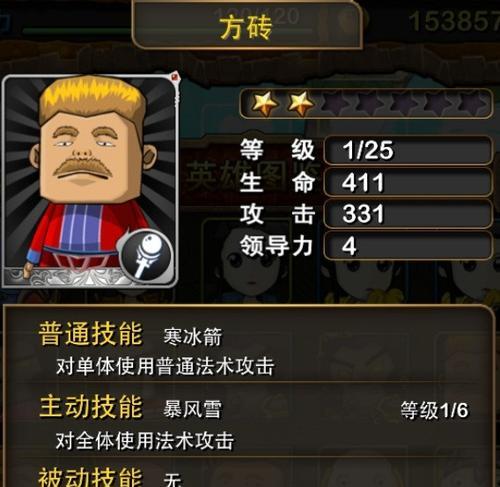Open the 主动技能 skill heading
This screenshot has height=487, width=500.
90,406
